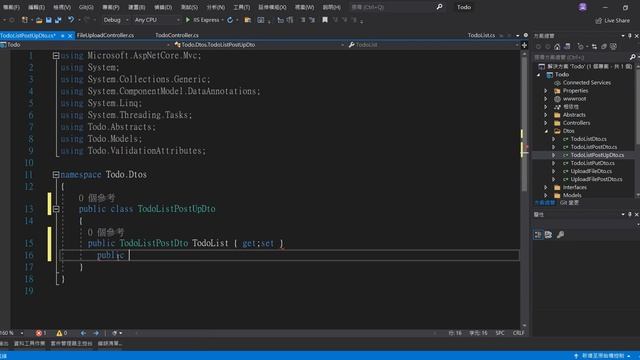Collapse the namespace Todo.Dtos block

coord(56,175)
